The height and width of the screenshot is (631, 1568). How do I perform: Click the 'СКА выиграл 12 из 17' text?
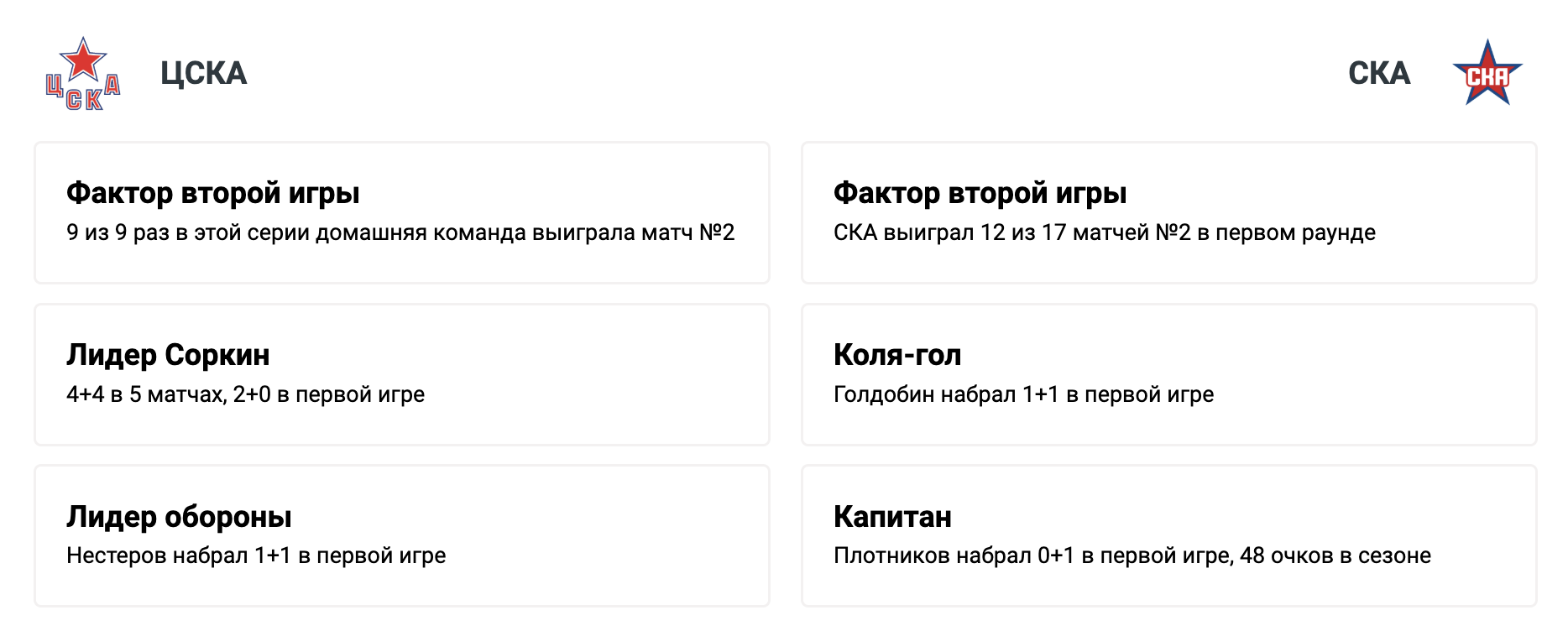point(1104,232)
